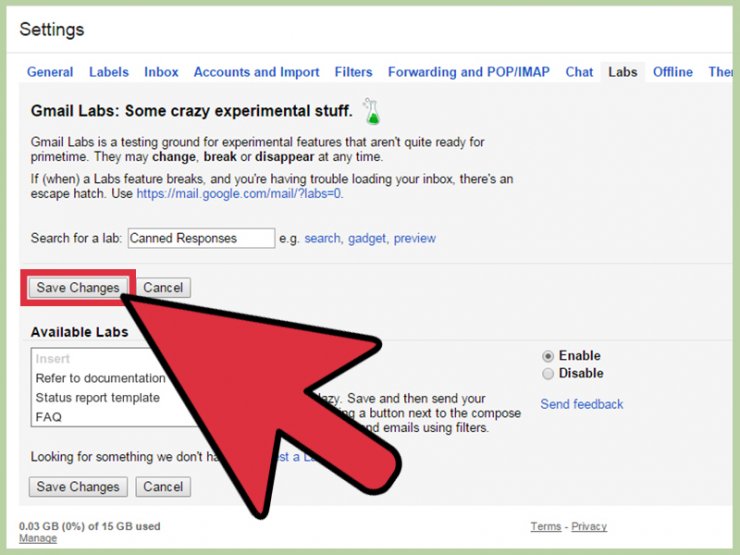Image resolution: width=740 pixels, height=555 pixels.
Task: Click 'Status report template' in preview list
Action: click(x=97, y=397)
